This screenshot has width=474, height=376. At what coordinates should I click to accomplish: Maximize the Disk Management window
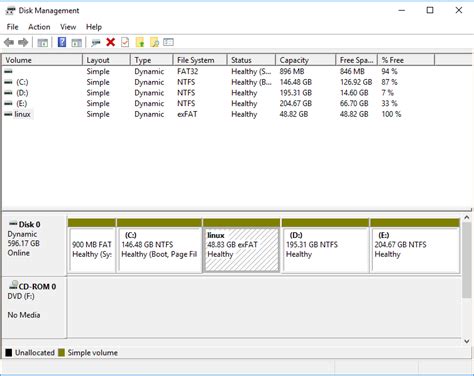[x=430, y=10]
